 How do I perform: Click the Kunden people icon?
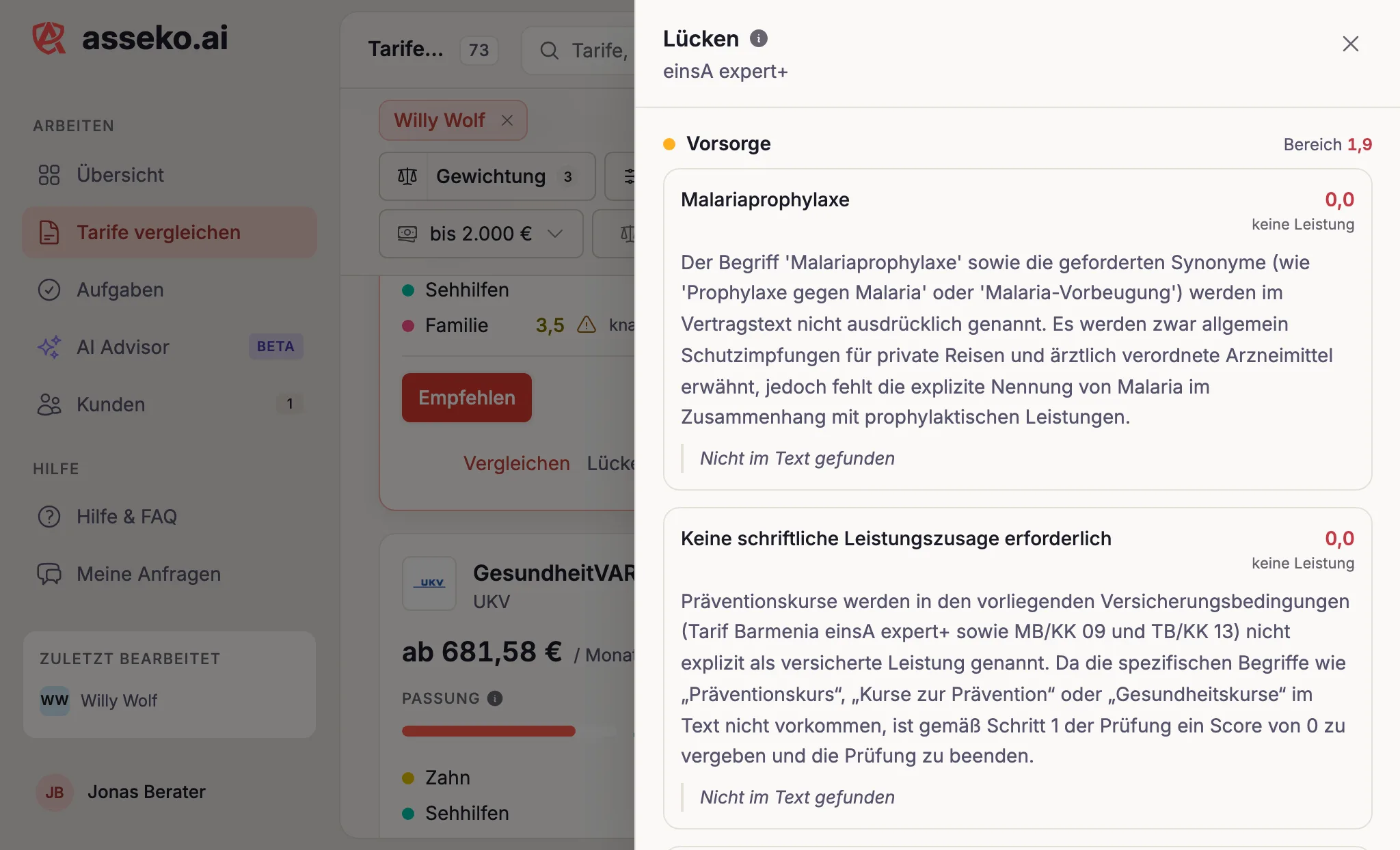click(x=49, y=405)
